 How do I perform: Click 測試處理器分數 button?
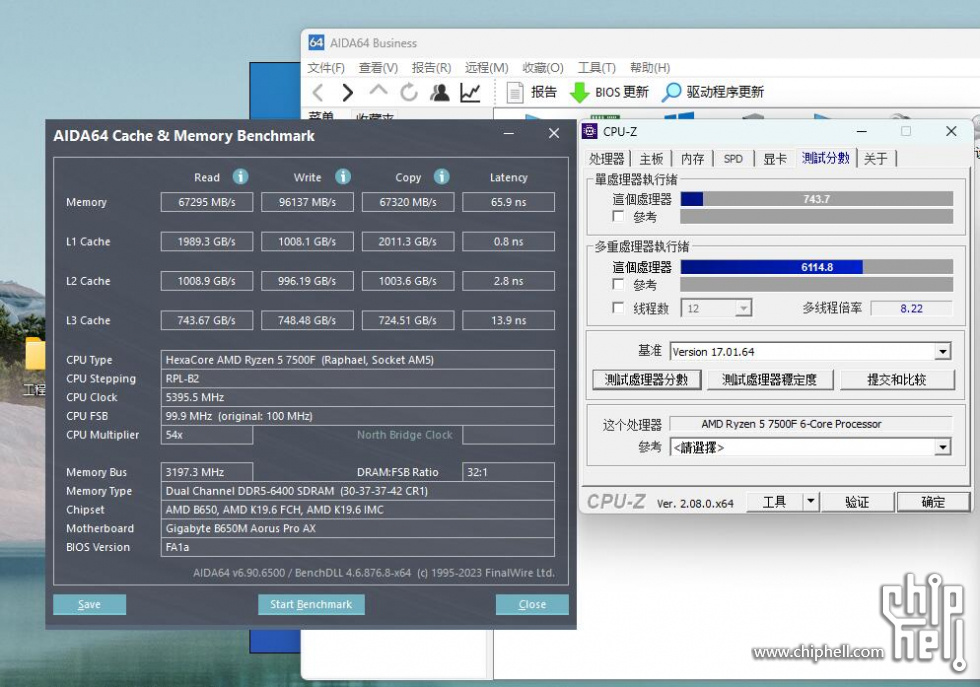pos(646,379)
